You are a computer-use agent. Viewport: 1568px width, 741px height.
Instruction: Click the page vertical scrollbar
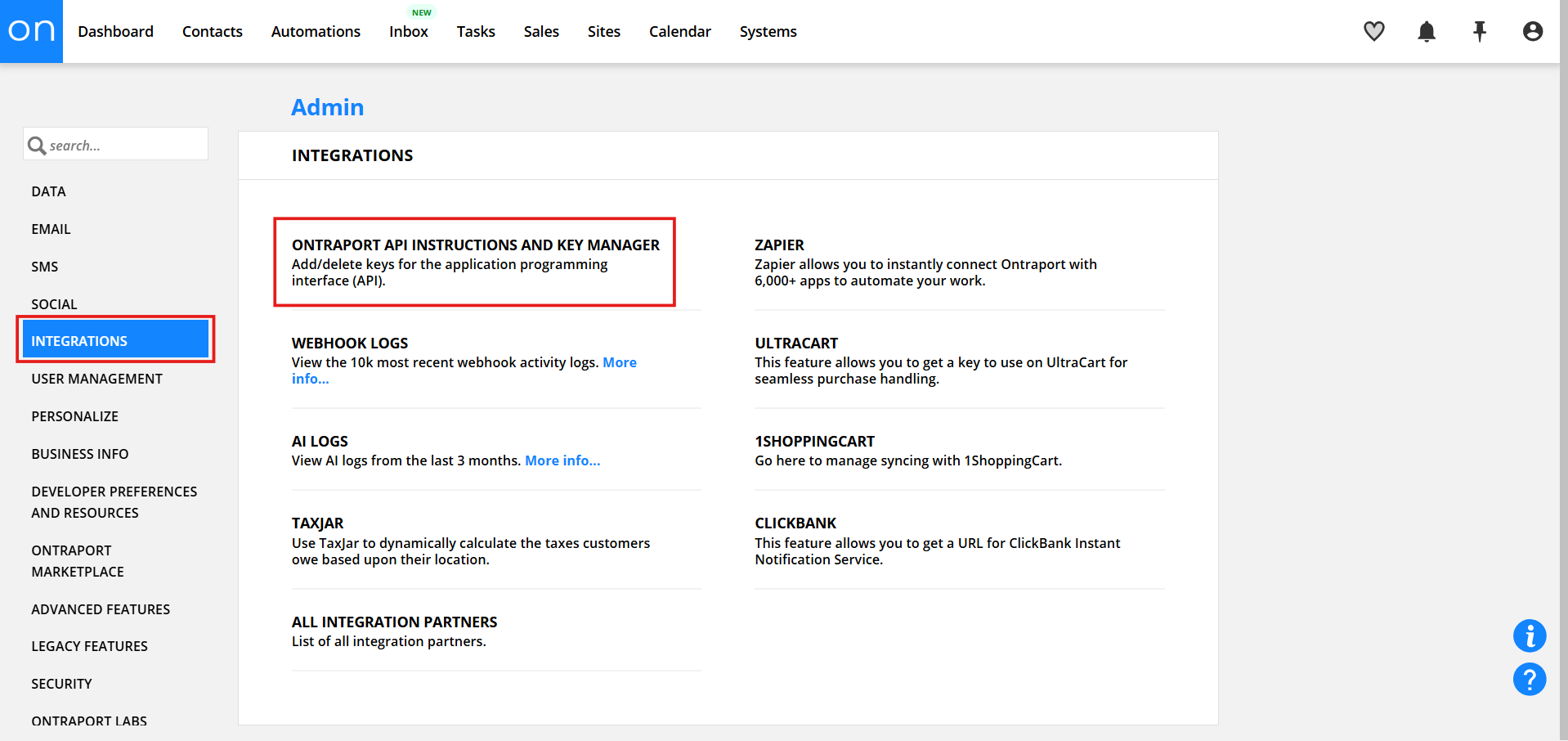pyautogui.click(x=1563, y=370)
